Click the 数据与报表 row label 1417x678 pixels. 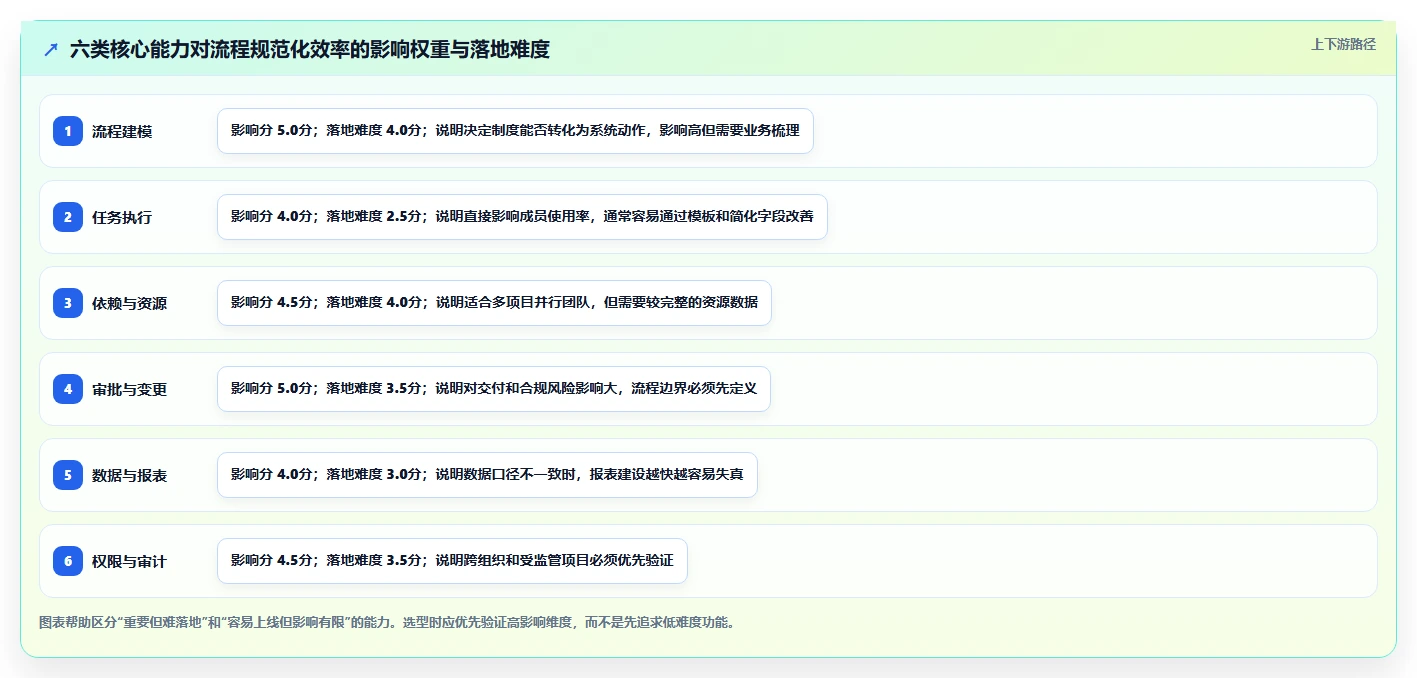tap(129, 475)
